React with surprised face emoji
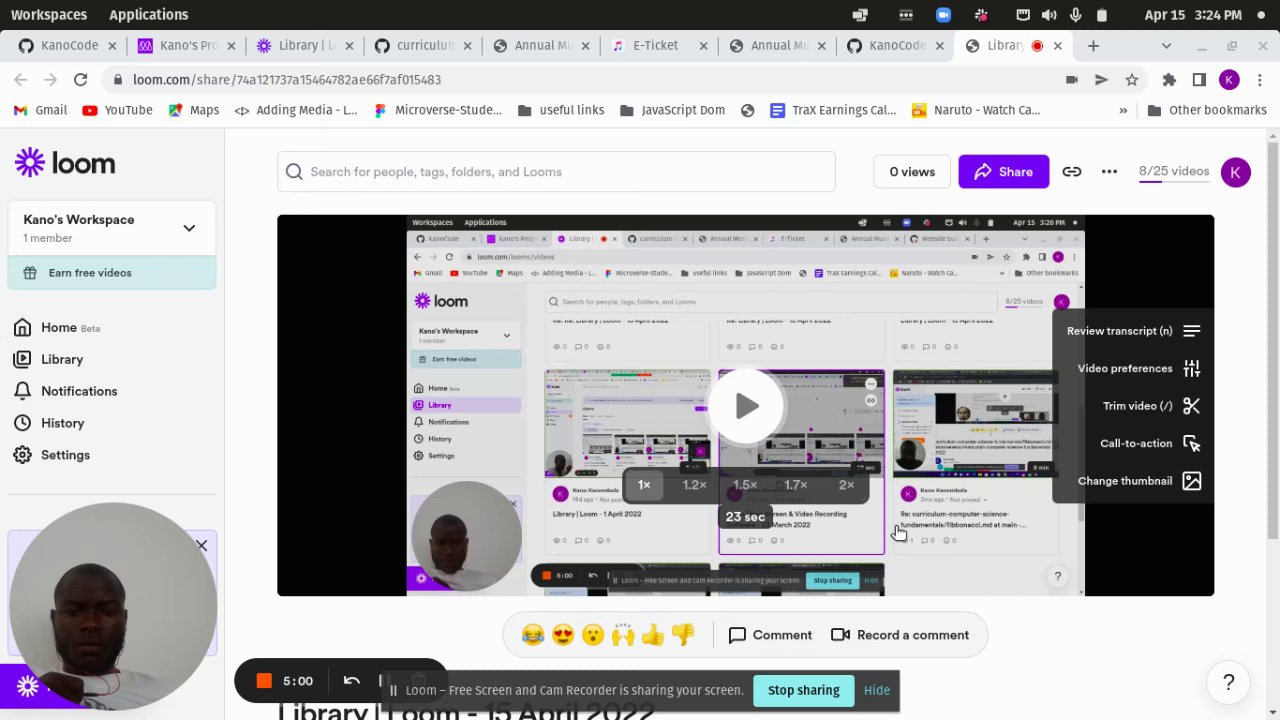Screen dimensions: 1280x720 point(593,635)
